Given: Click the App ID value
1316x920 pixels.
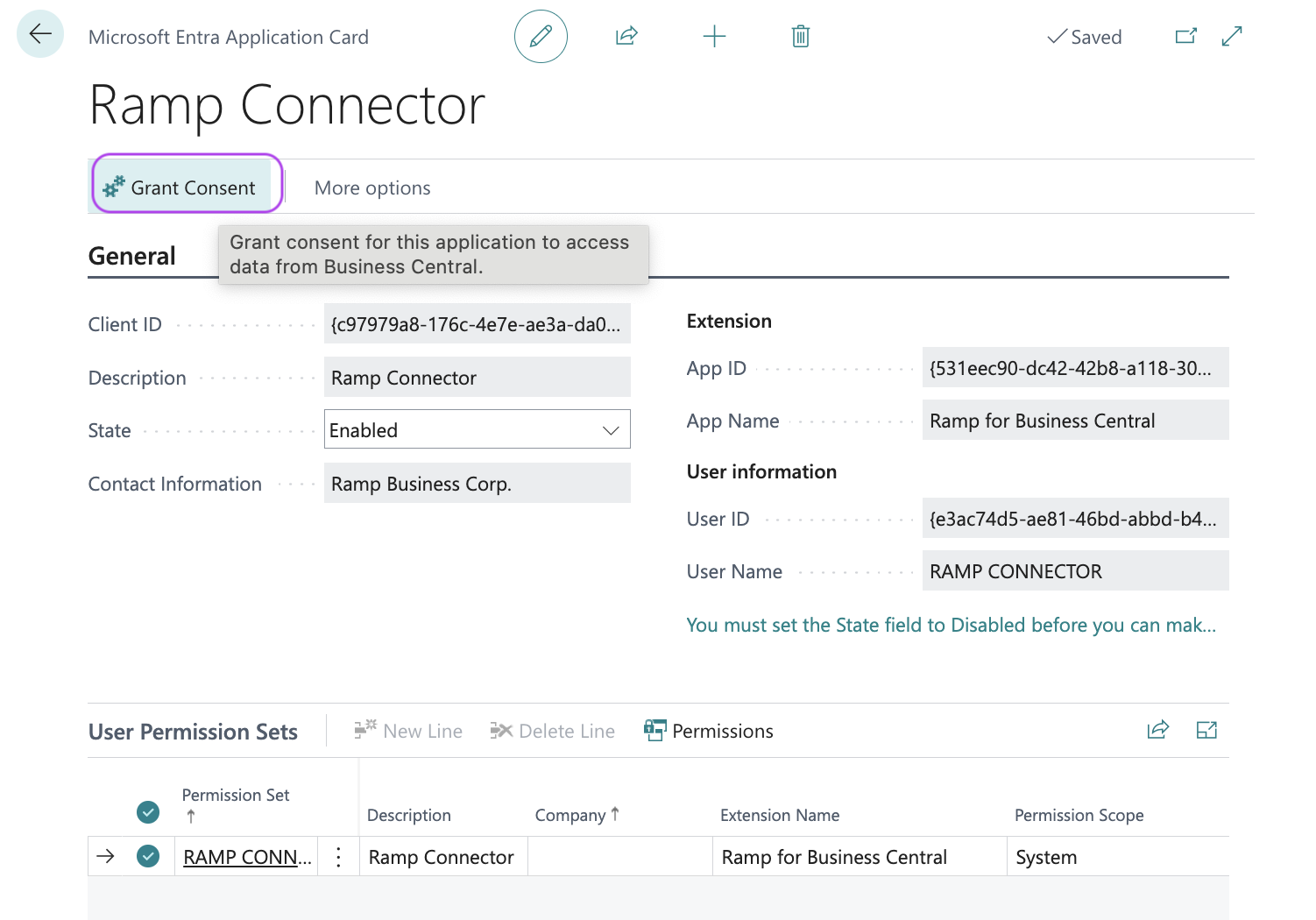Looking at the screenshot, I should (x=1076, y=367).
